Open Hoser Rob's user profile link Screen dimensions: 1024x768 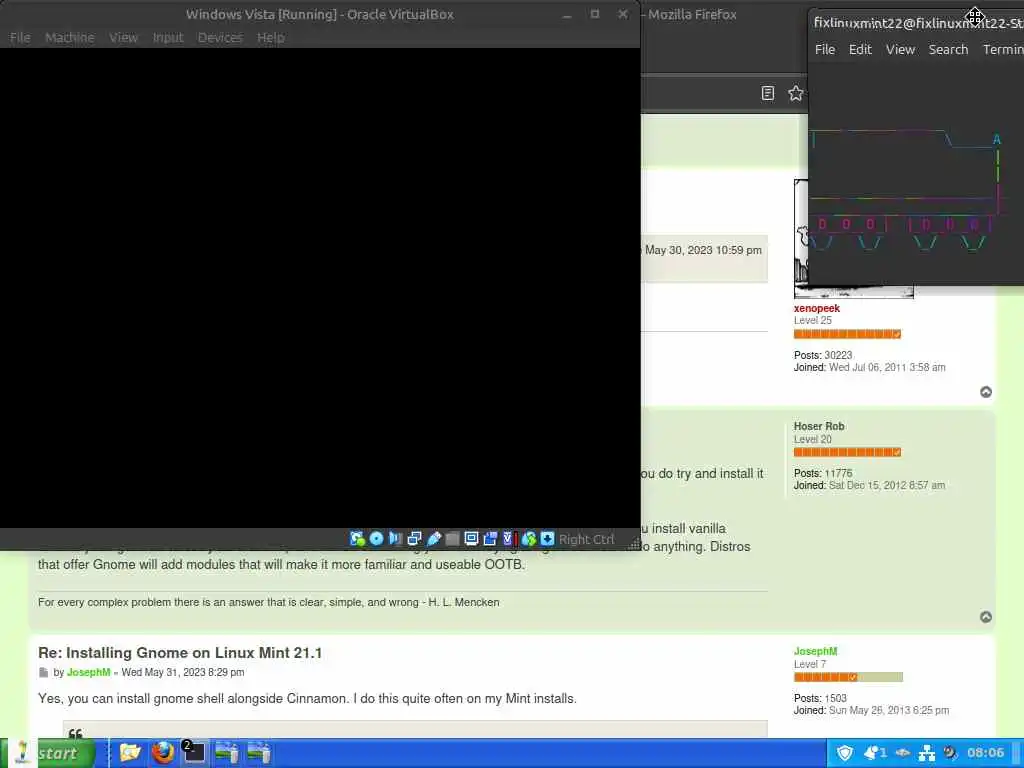point(819,426)
